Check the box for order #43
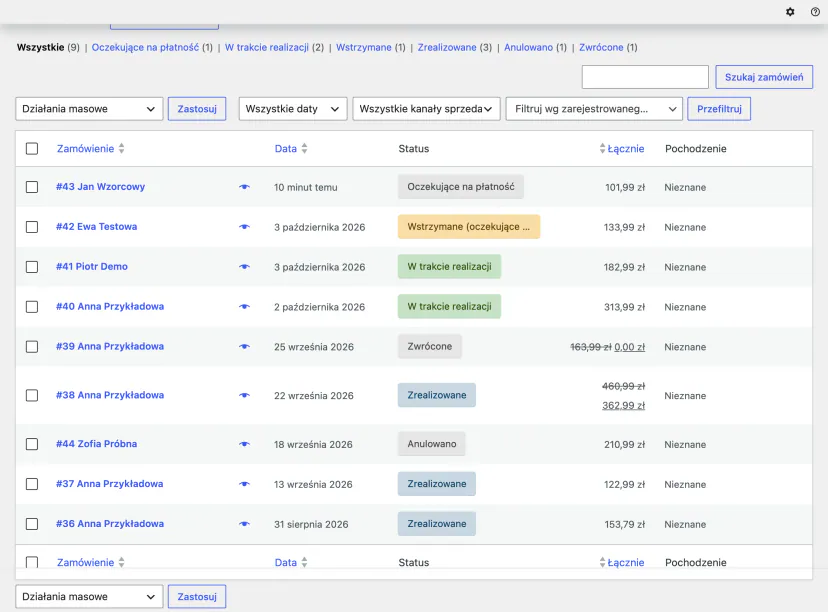This screenshot has height=612, width=828. (x=32, y=187)
